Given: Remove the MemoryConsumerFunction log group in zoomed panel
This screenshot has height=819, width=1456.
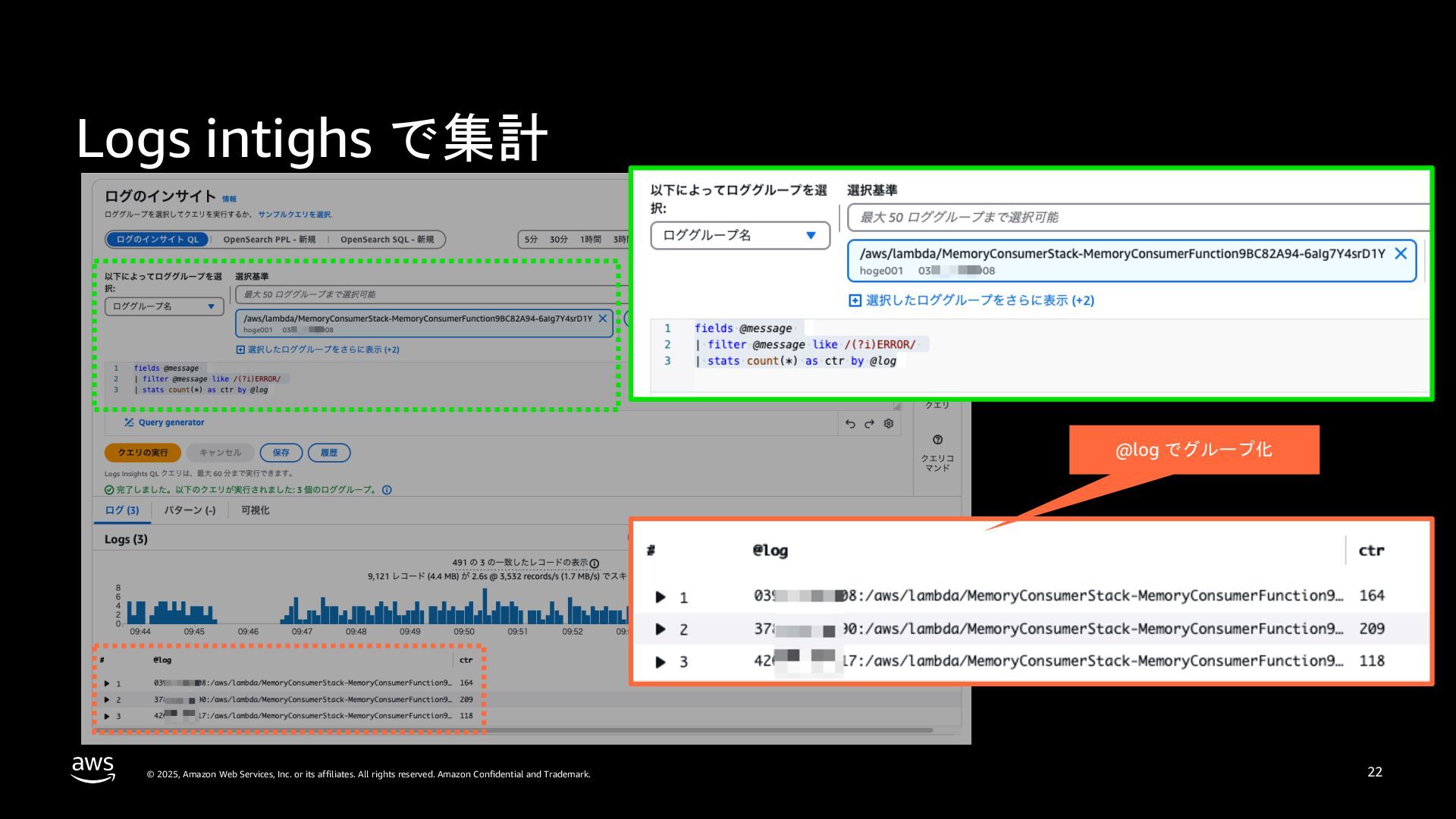Looking at the screenshot, I should coord(1401,254).
